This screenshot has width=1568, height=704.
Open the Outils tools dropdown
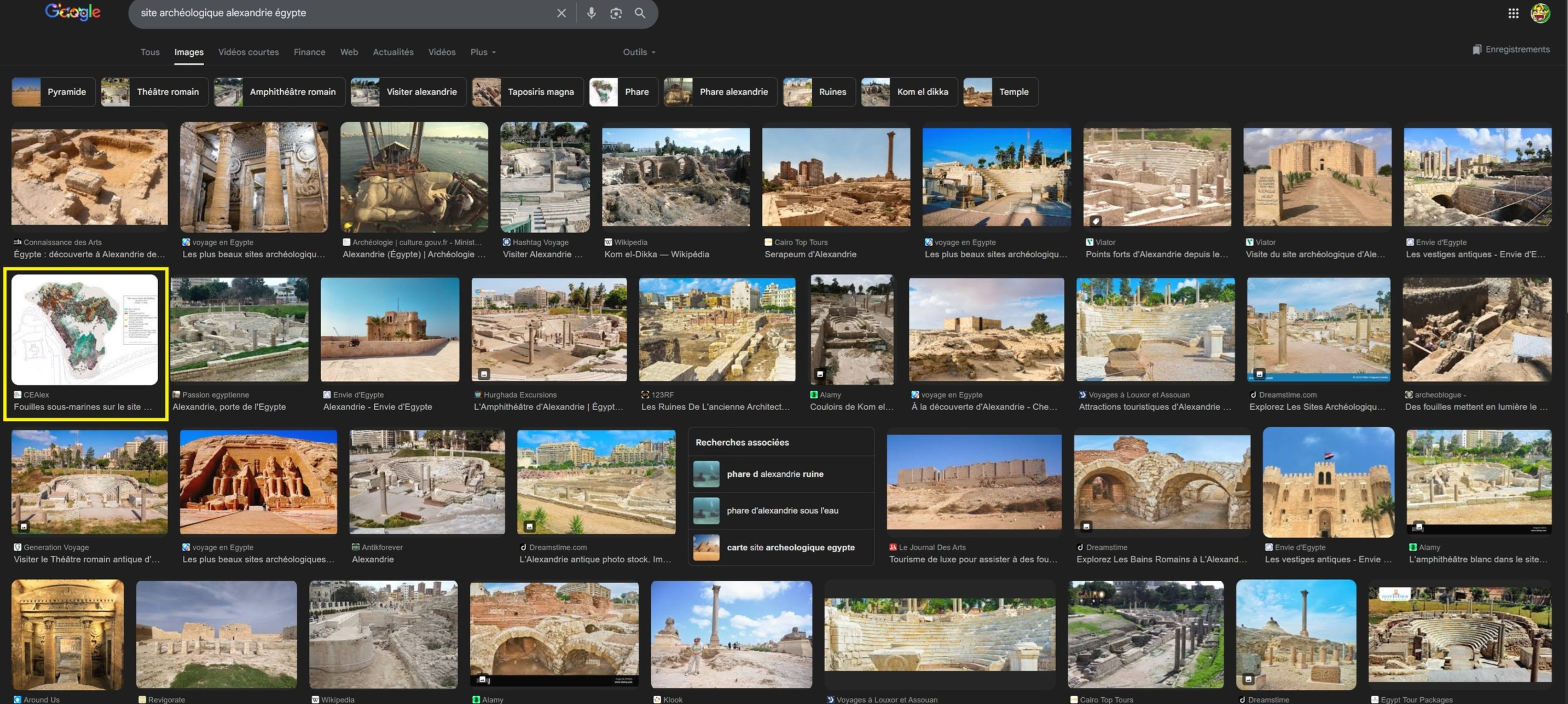pyautogui.click(x=639, y=52)
